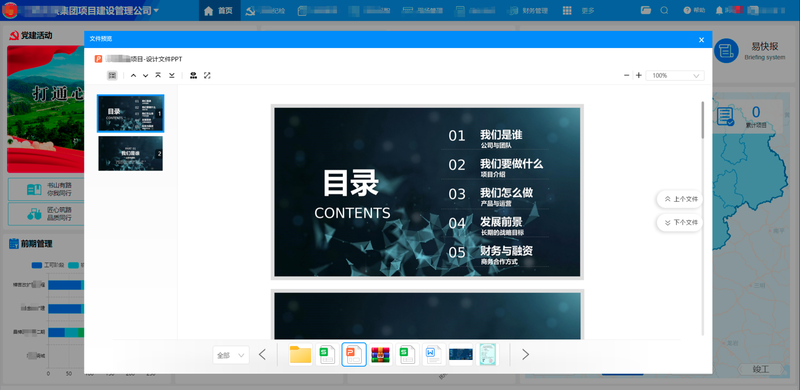Open the folder icon in top bar
Viewport: 800px width, 390px height.
(x=646, y=10)
